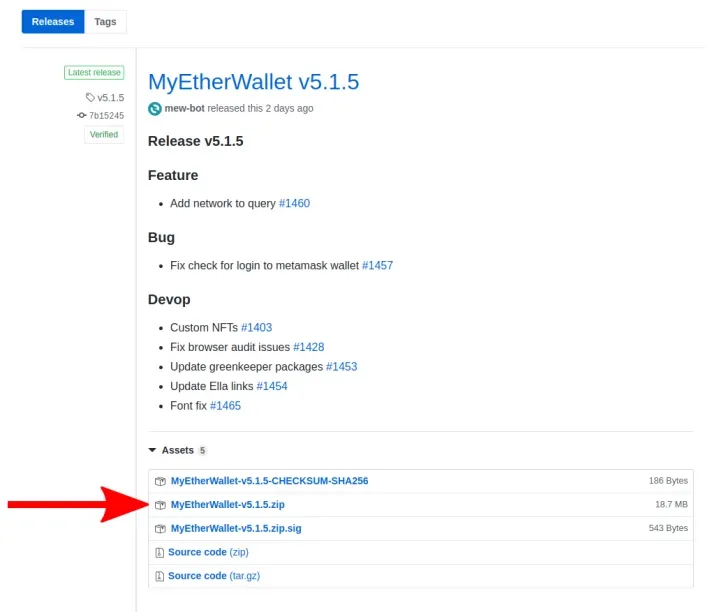Click the 543 Bytes file size
The height and width of the screenshot is (612, 710).
pos(668,528)
